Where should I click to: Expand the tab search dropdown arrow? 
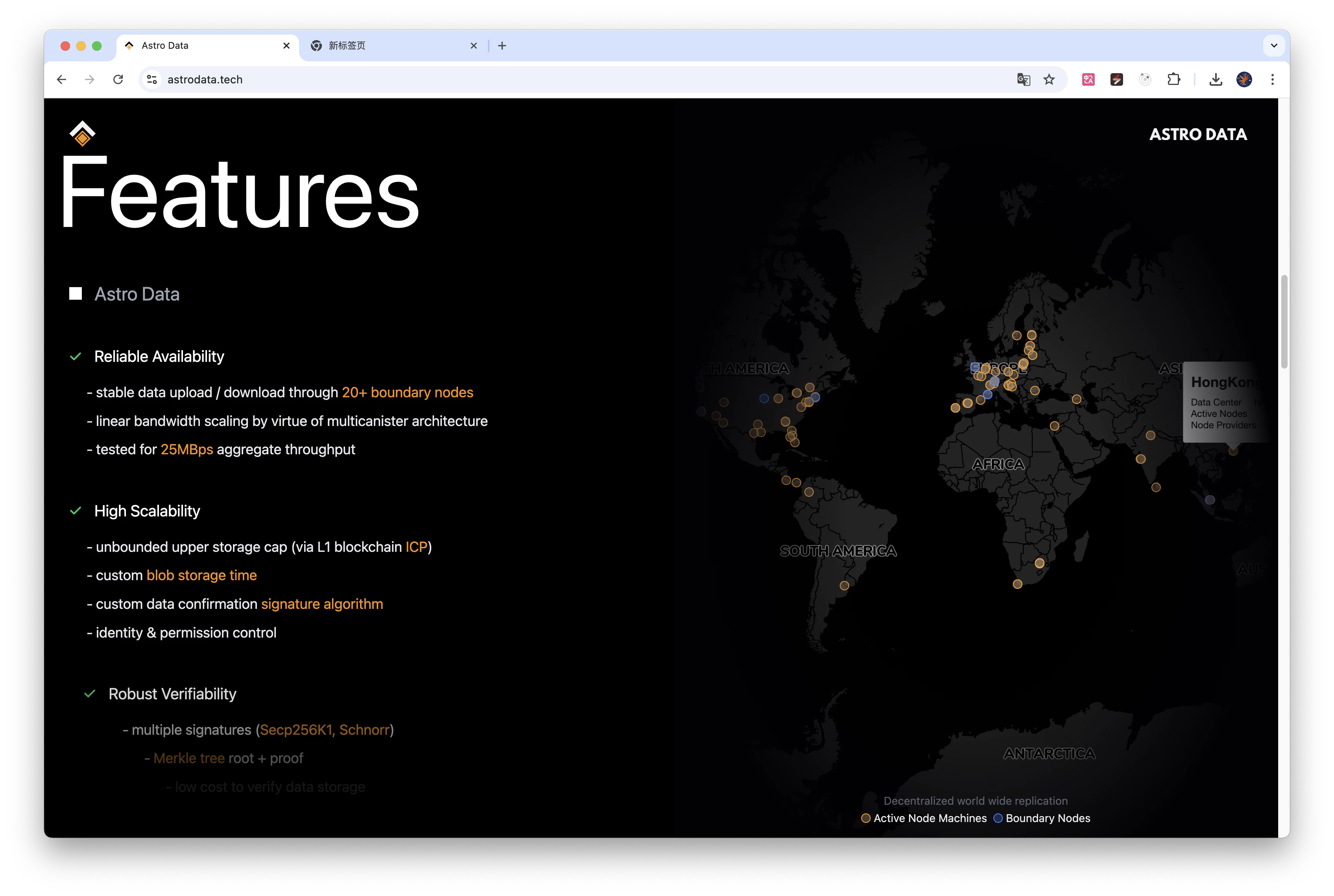tap(1274, 46)
